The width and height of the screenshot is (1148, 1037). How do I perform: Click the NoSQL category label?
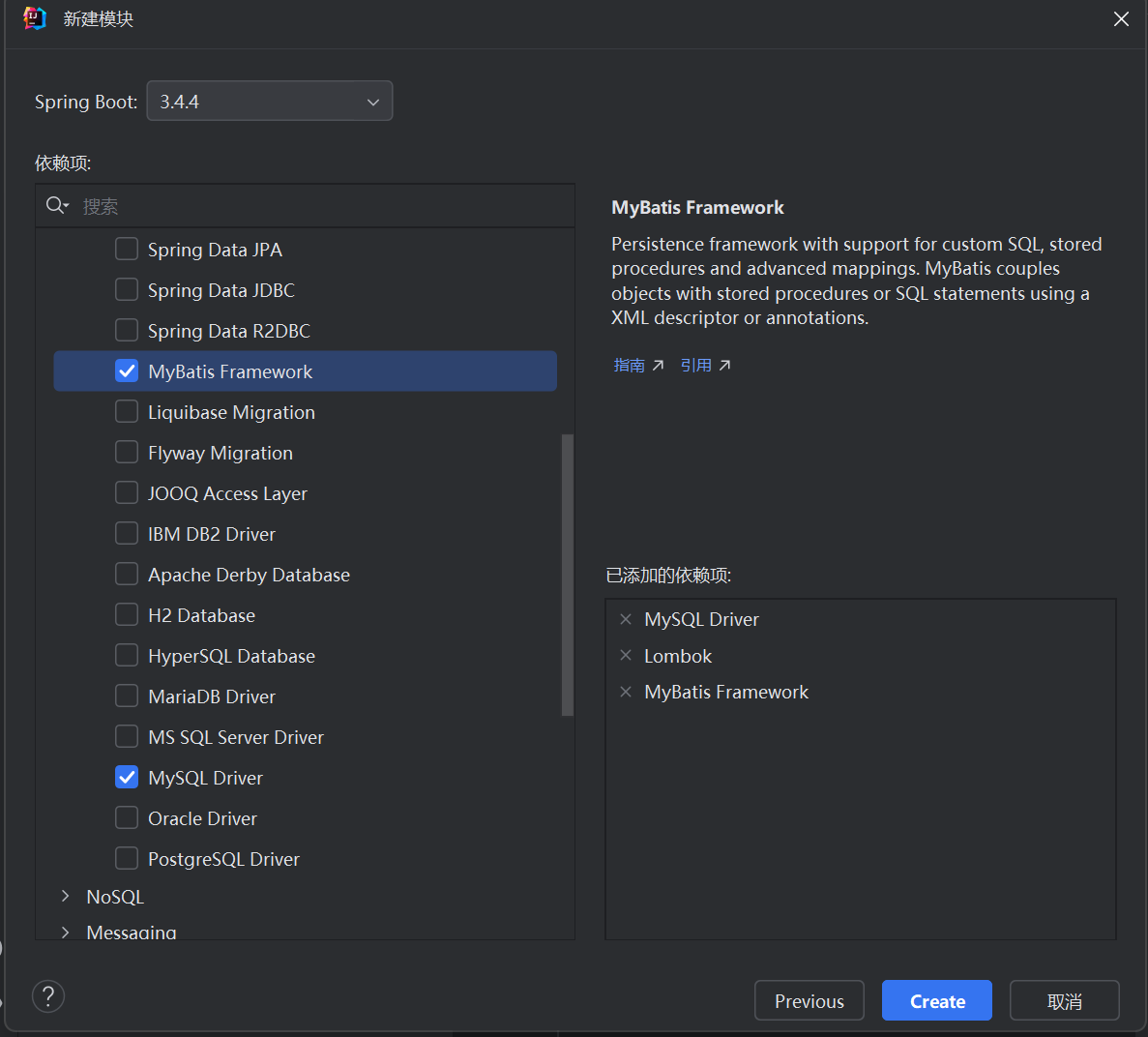[115, 897]
